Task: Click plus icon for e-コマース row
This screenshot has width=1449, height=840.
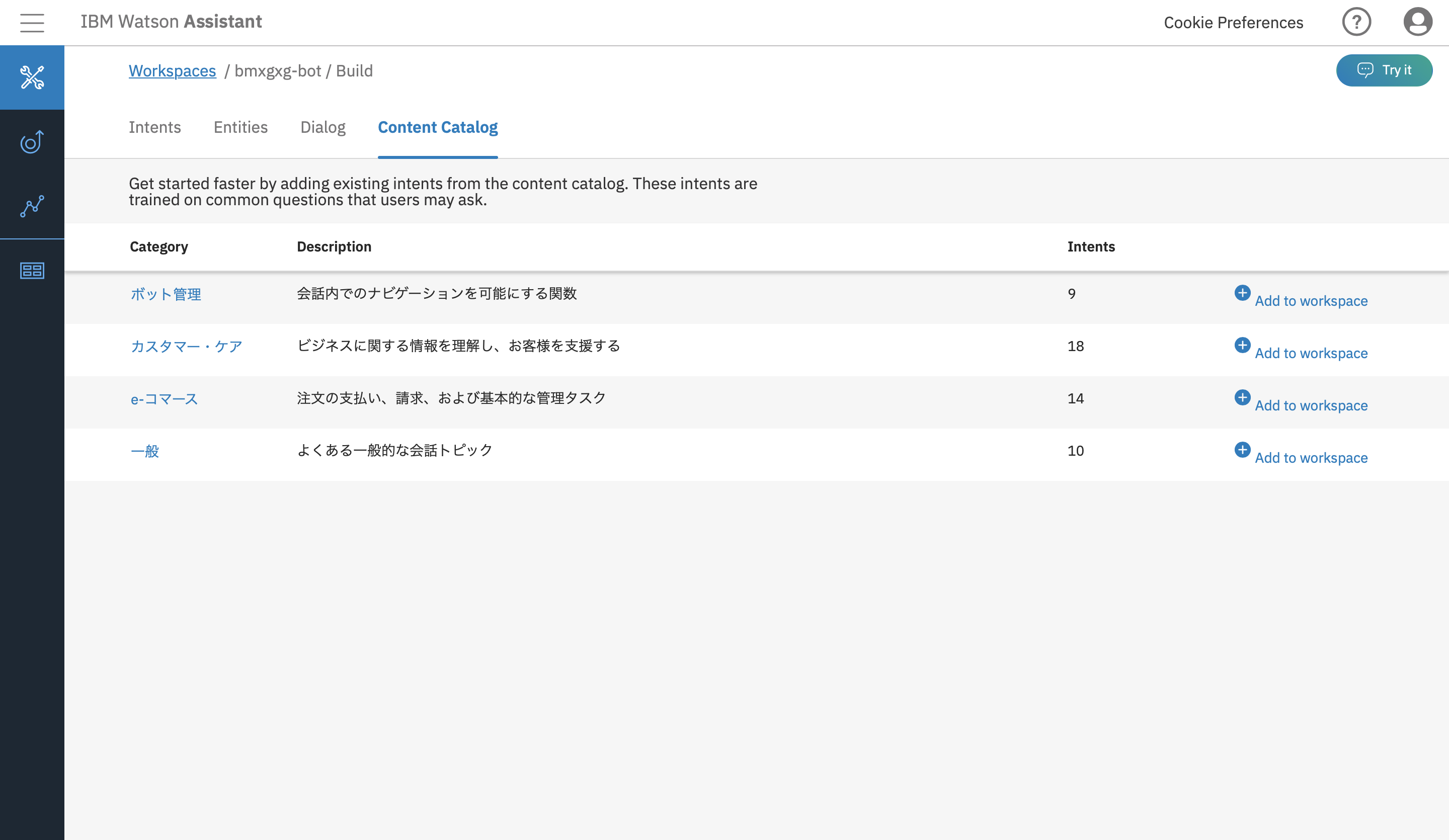Action: coord(1242,397)
